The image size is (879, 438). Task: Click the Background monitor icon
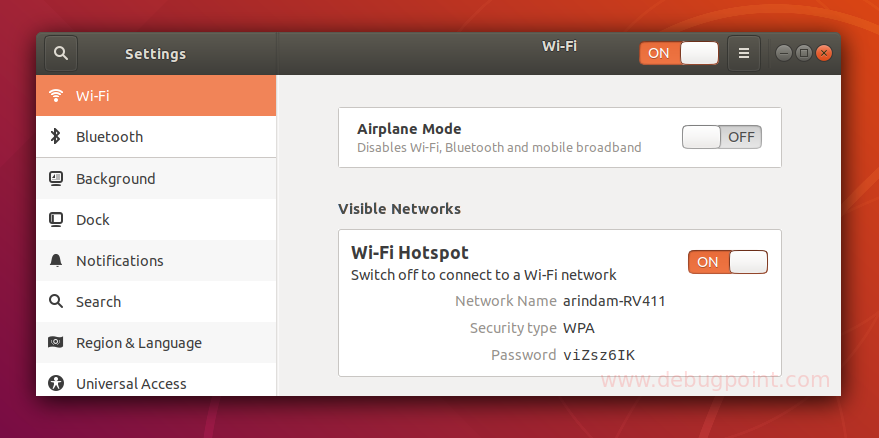[x=56, y=179]
